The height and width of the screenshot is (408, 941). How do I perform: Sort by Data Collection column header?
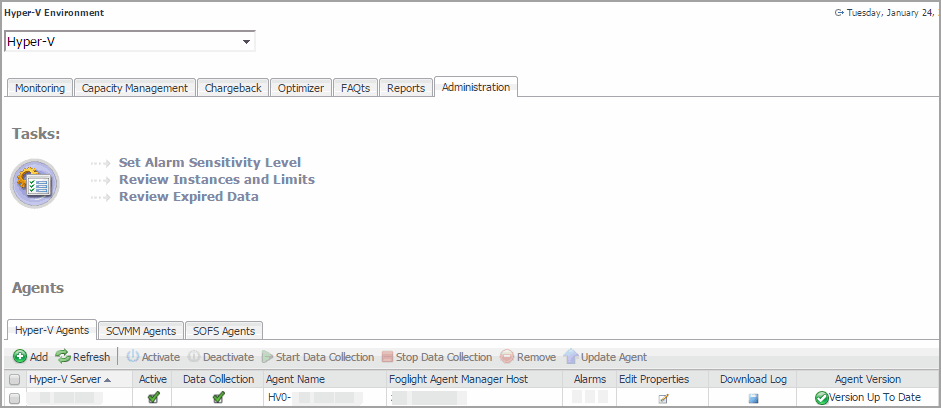pyautogui.click(x=218, y=379)
